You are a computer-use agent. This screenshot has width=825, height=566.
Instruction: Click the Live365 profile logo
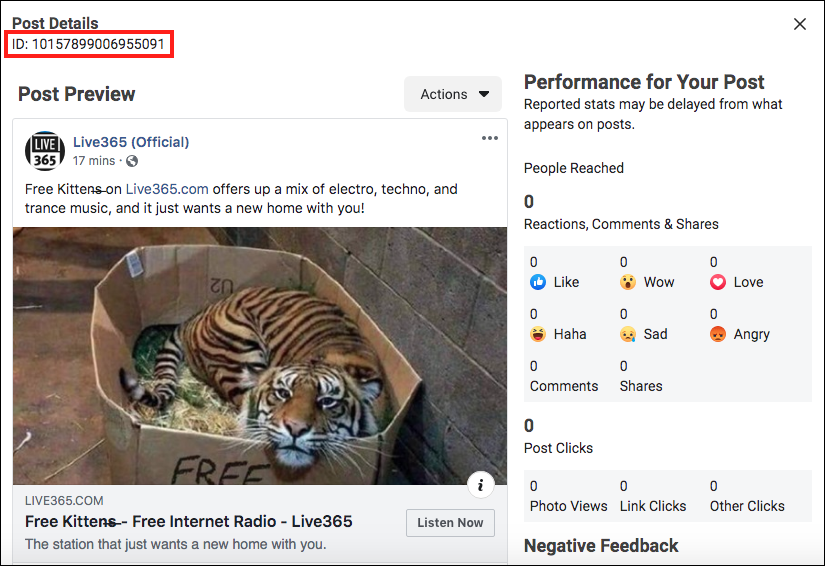click(x=45, y=151)
